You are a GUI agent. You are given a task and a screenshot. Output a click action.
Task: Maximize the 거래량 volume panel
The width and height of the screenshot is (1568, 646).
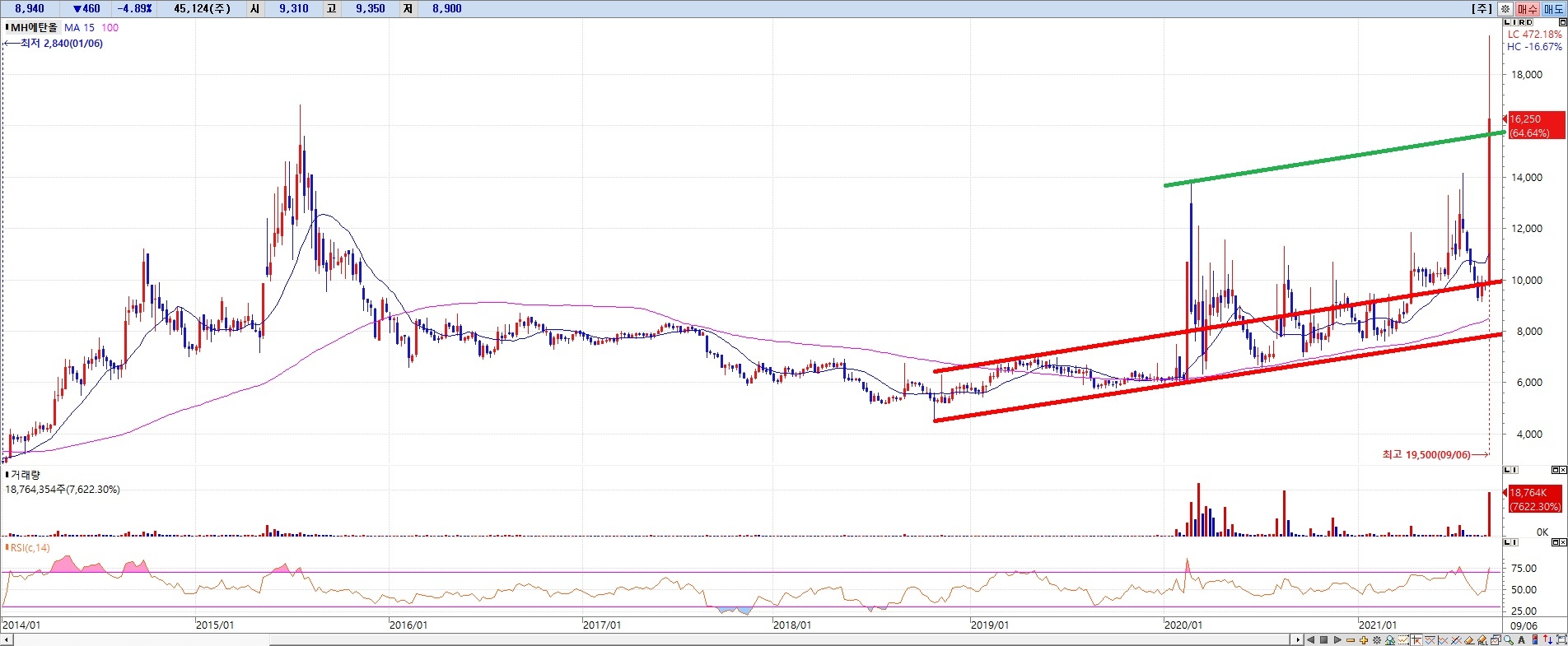tap(1555, 470)
